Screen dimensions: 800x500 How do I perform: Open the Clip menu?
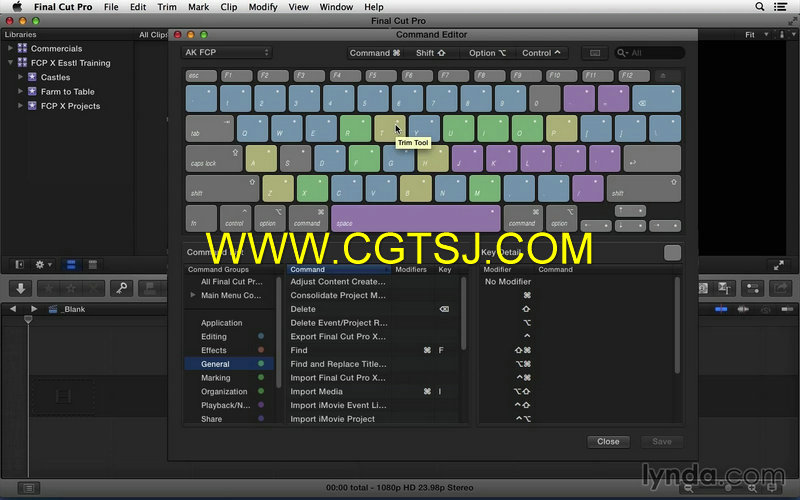coord(229,7)
